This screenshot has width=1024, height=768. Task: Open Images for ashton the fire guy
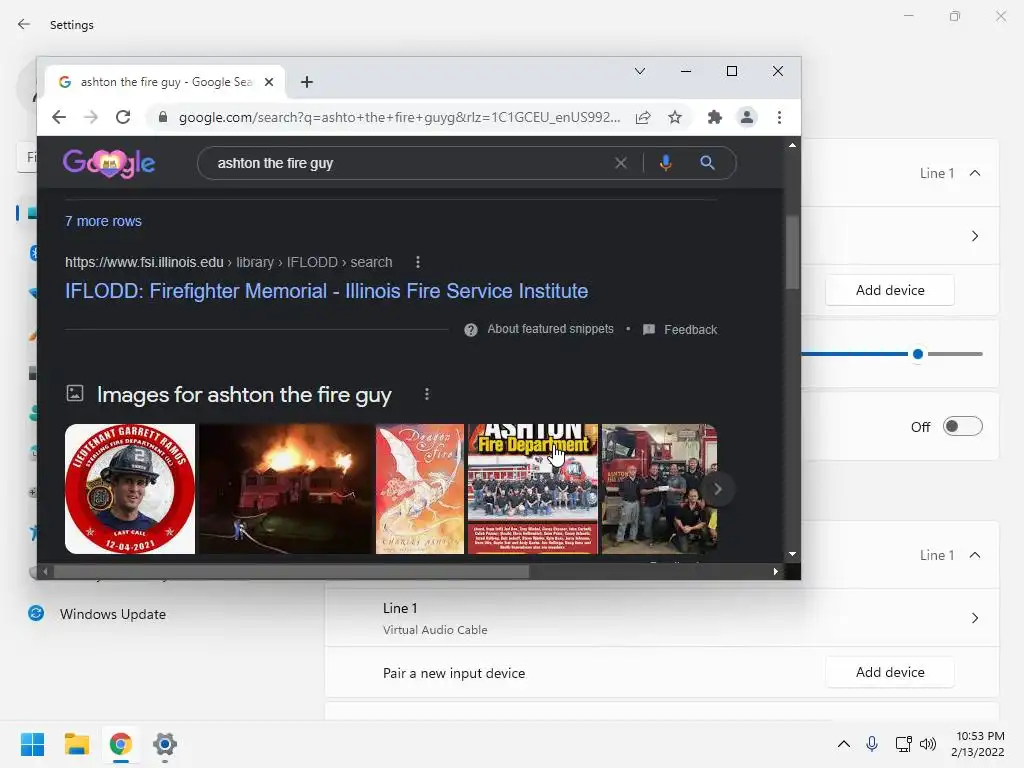(x=244, y=394)
